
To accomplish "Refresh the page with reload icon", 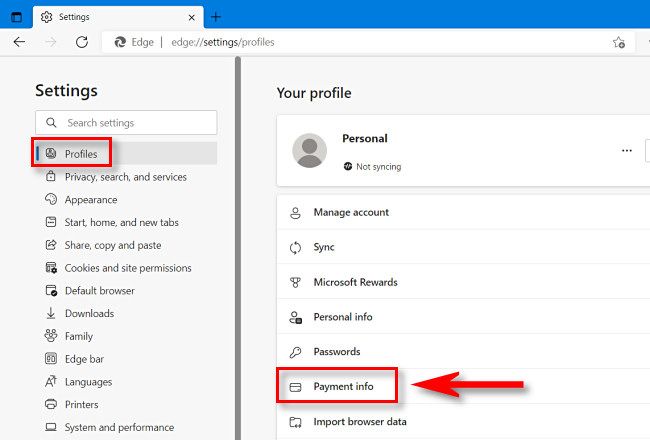I will coord(82,43).
